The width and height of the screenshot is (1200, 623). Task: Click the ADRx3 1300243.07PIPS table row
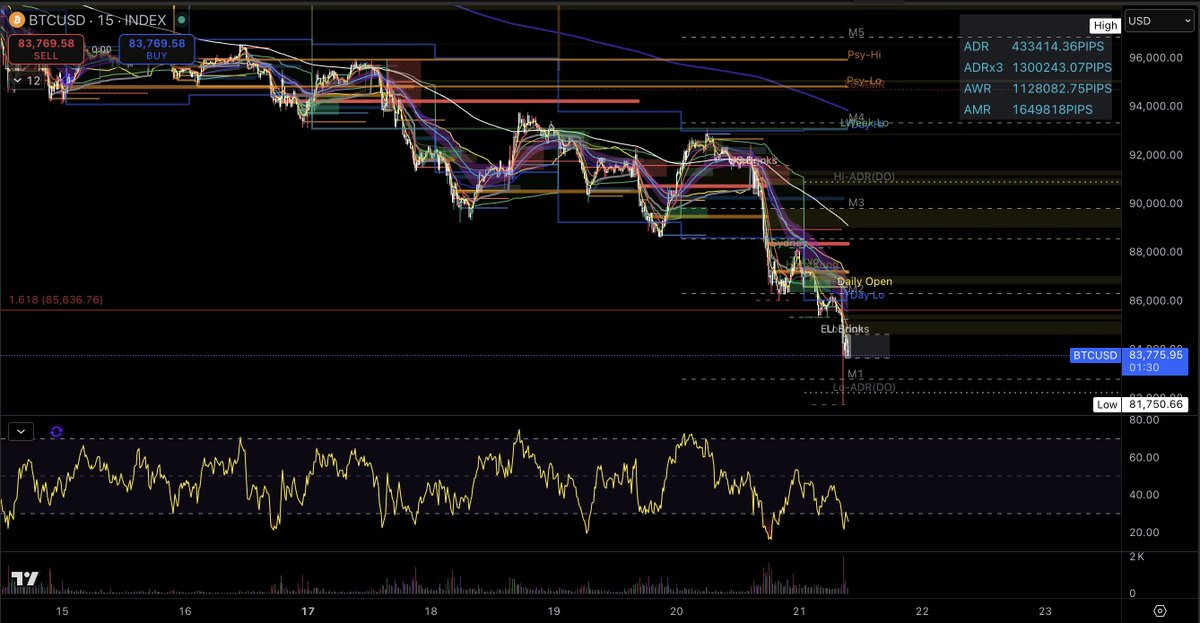click(1036, 67)
